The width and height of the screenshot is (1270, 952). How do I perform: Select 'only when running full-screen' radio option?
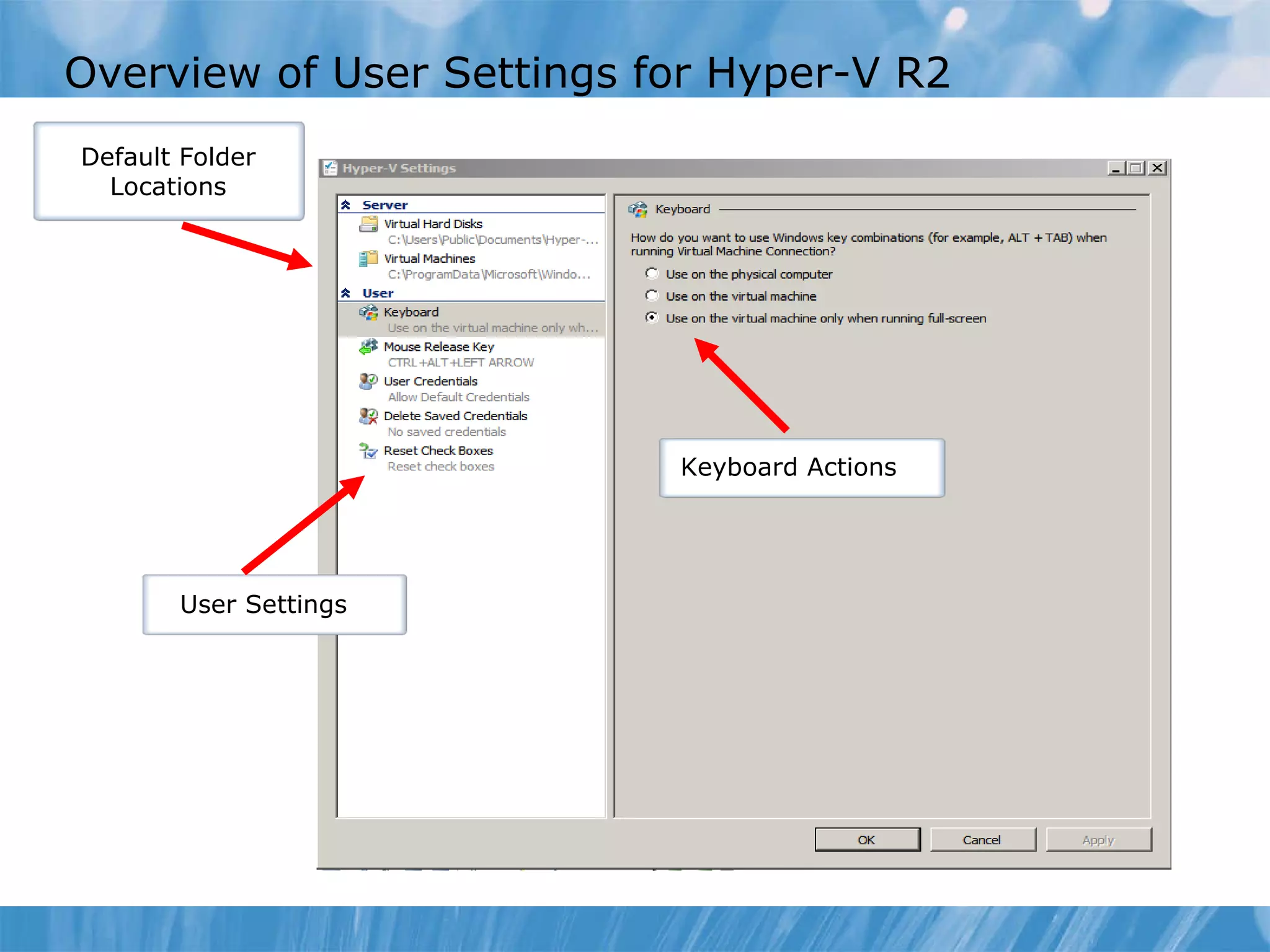(x=651, y=317)
